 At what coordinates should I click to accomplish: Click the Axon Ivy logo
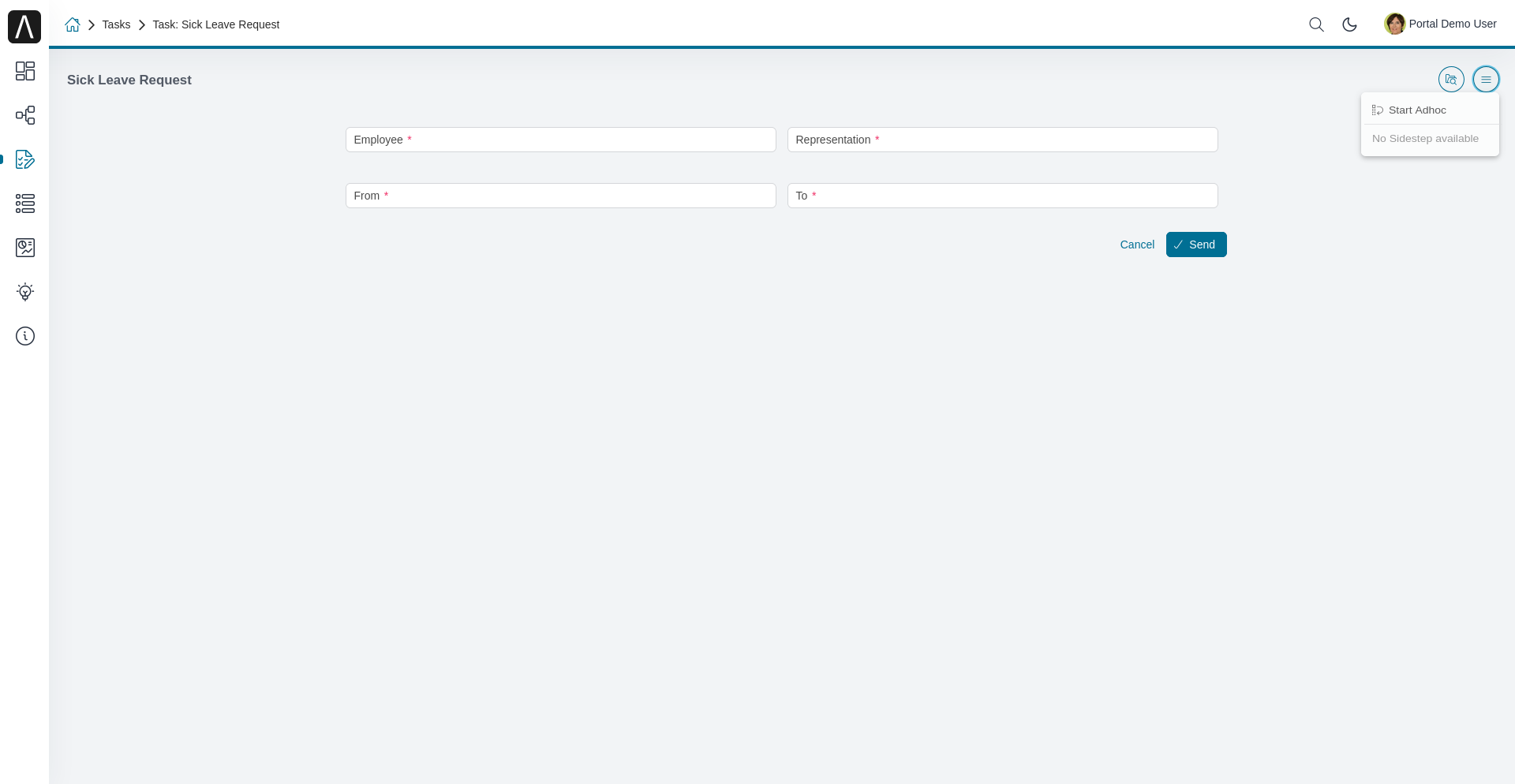click(24, 27)
